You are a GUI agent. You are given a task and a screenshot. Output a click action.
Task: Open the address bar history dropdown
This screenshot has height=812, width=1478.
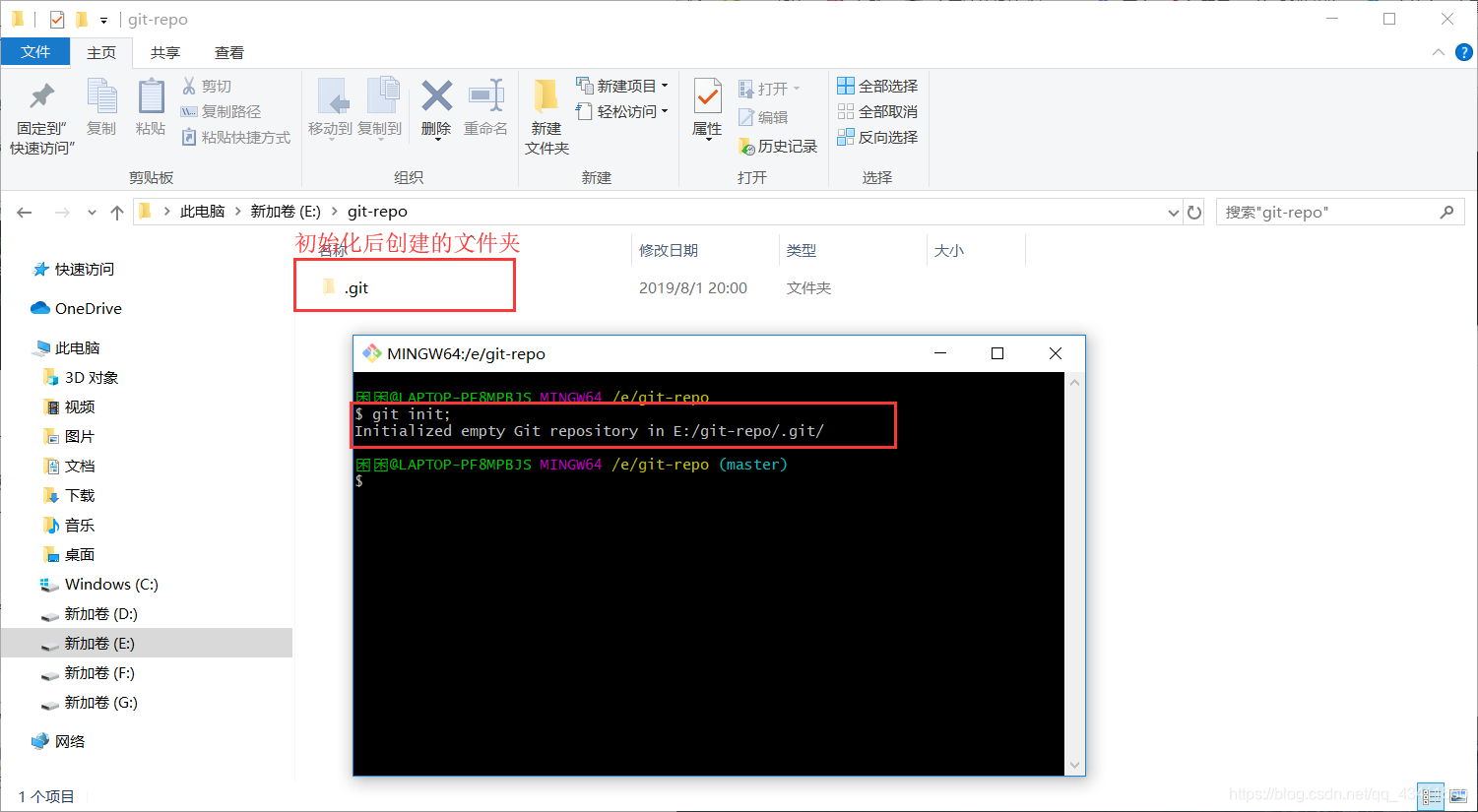pos(1173,213)
